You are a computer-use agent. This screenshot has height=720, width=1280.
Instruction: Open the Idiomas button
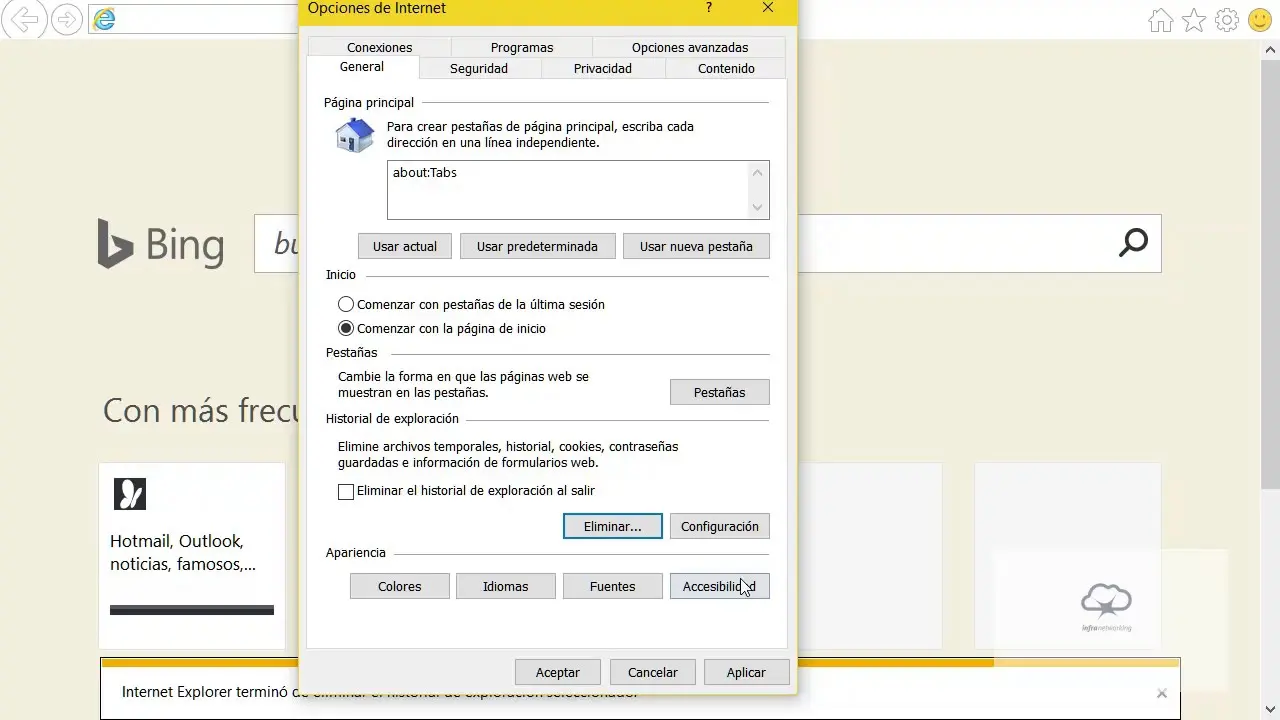506,586
